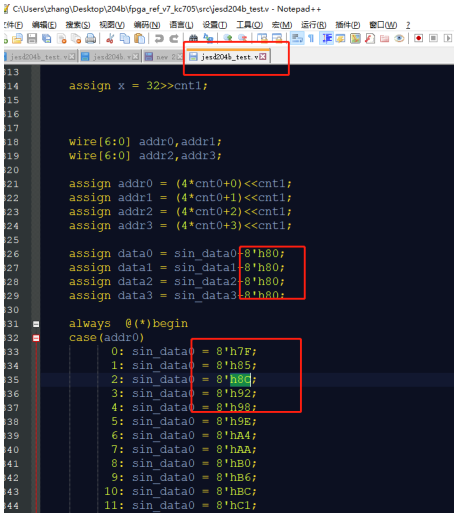Click the Redo arrow icon
The height and width of the screenshot is (513, 456).
point(174,39)
